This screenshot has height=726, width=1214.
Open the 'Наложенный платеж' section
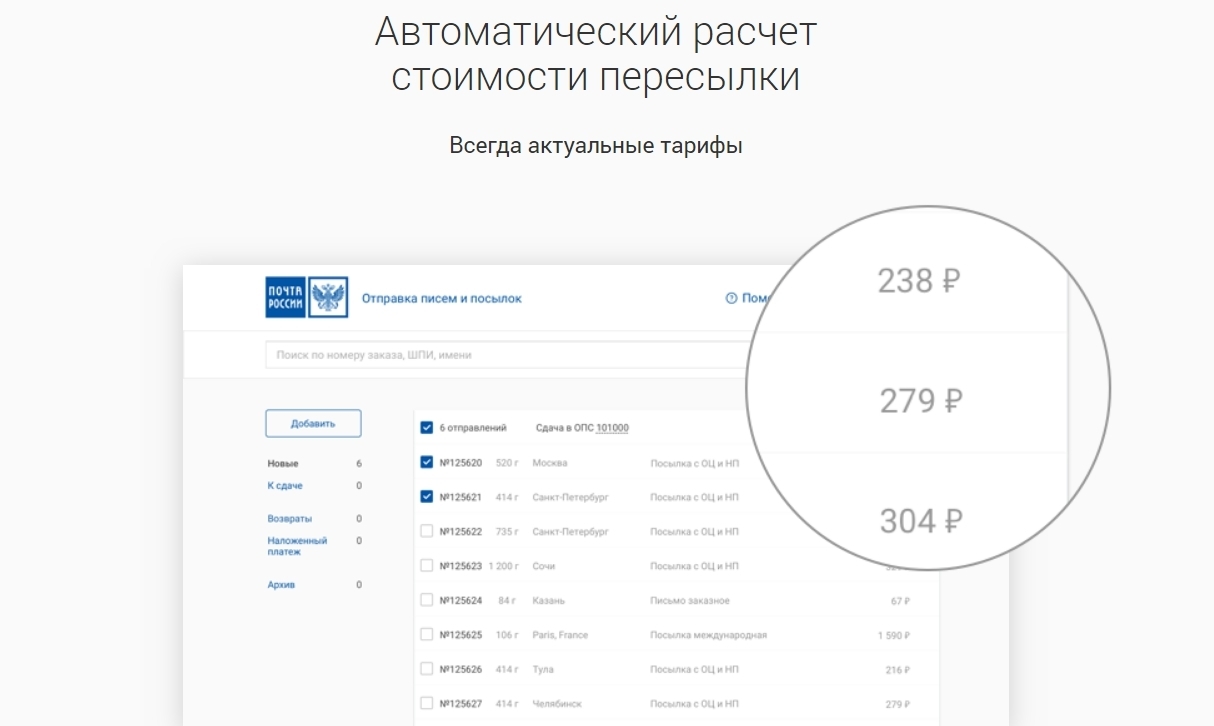point(297,546)
